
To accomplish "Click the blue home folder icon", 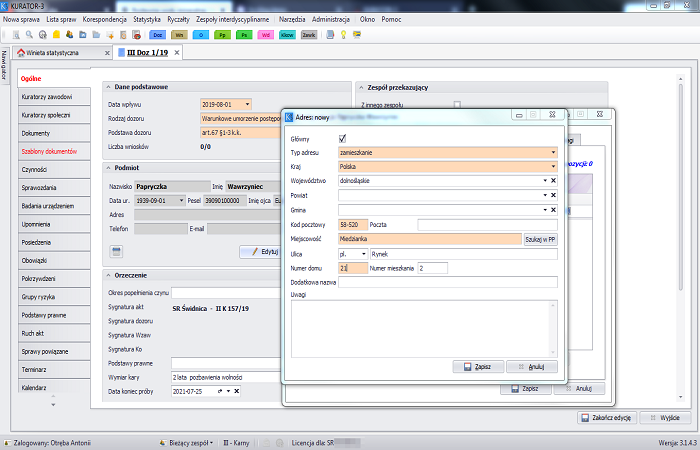I will pos(83,34).
